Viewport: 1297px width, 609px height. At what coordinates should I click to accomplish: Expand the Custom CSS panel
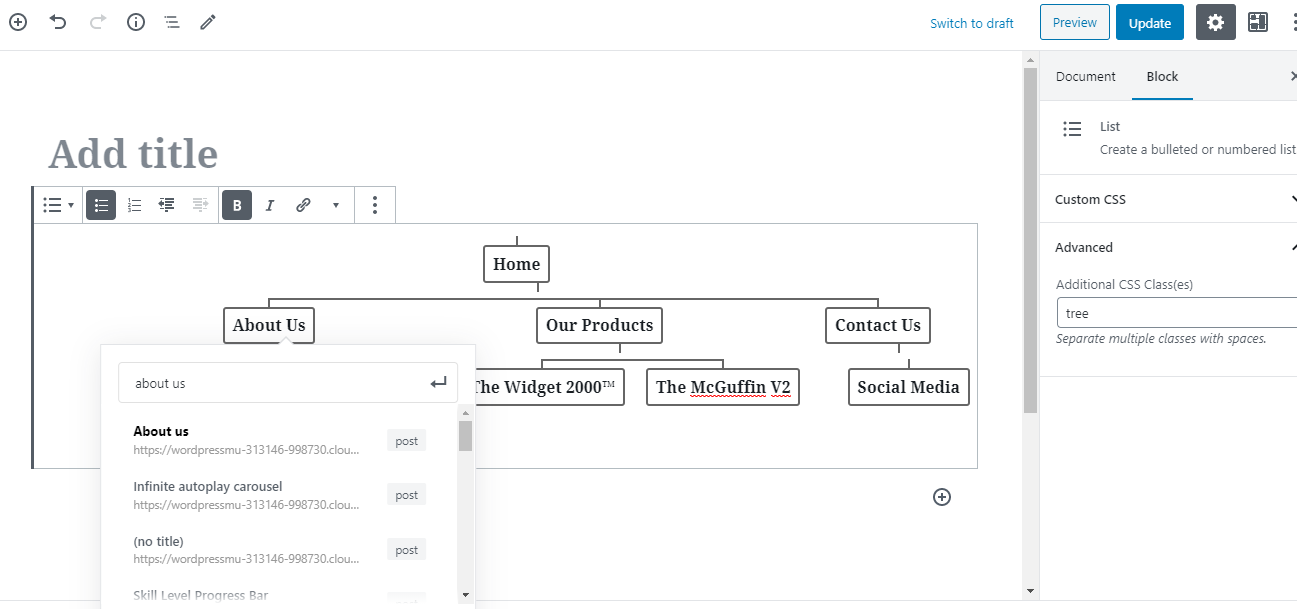tap(1170, 199)
